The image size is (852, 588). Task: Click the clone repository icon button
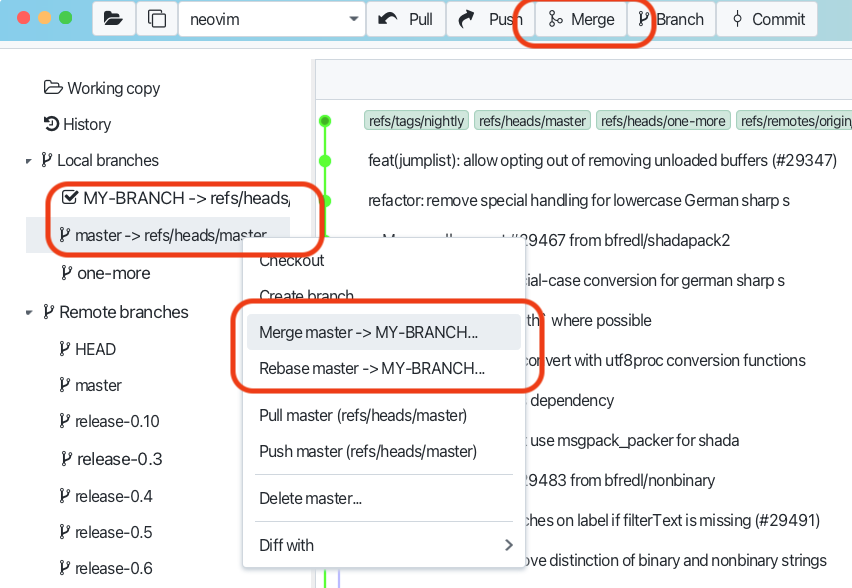(156, 20)
